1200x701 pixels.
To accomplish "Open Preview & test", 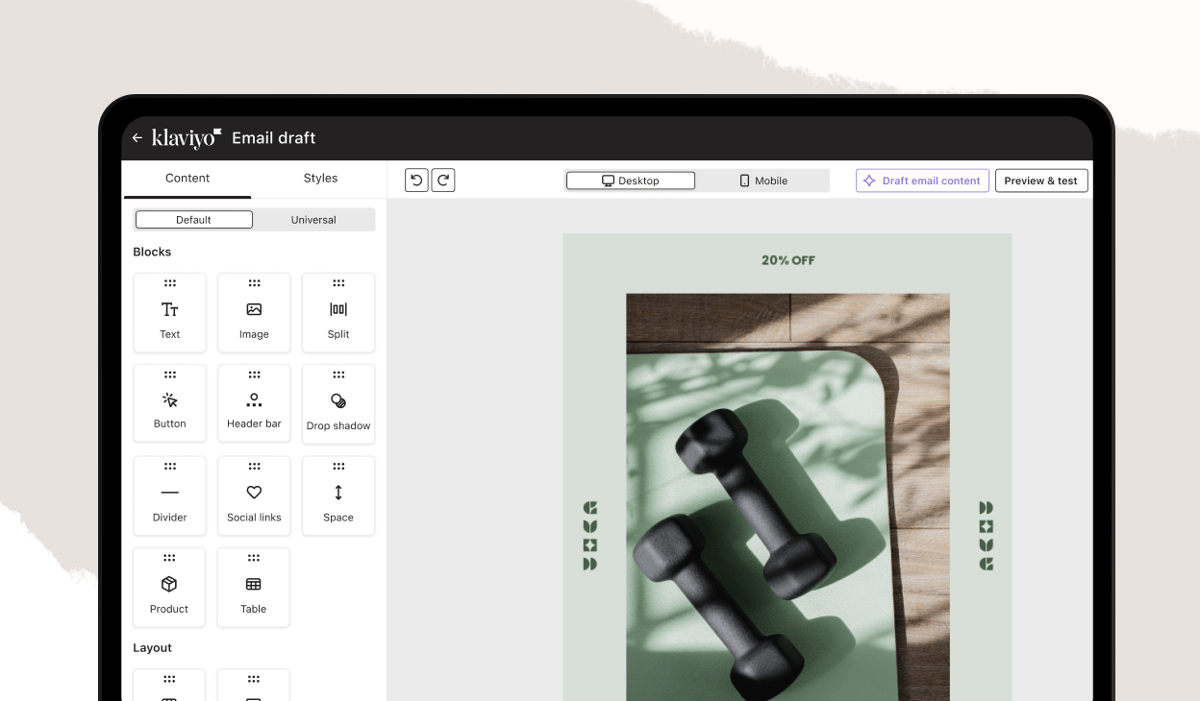I will tap(1041, 180).
